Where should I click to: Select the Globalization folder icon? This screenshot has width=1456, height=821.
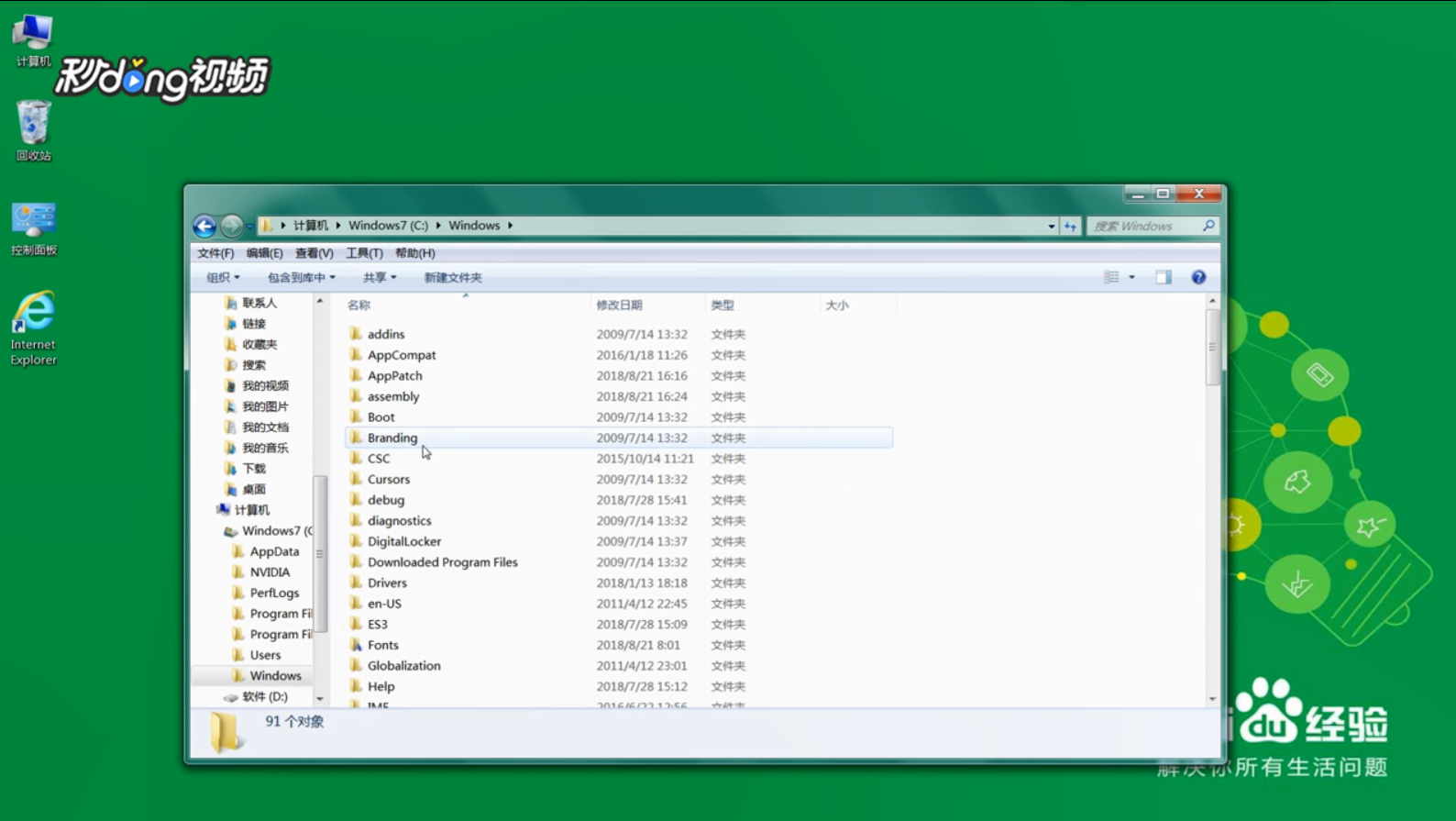tap(356, 666)
